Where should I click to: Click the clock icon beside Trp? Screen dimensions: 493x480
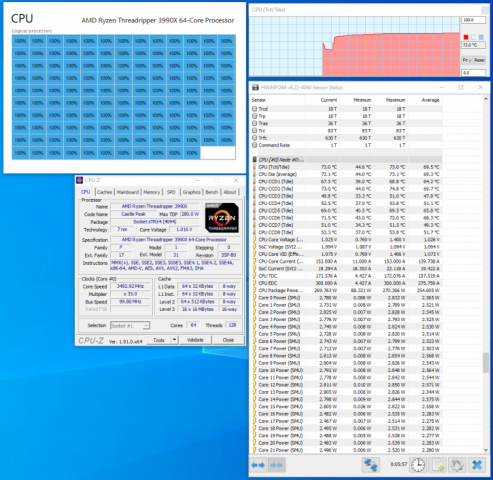[x=255, y=116]
